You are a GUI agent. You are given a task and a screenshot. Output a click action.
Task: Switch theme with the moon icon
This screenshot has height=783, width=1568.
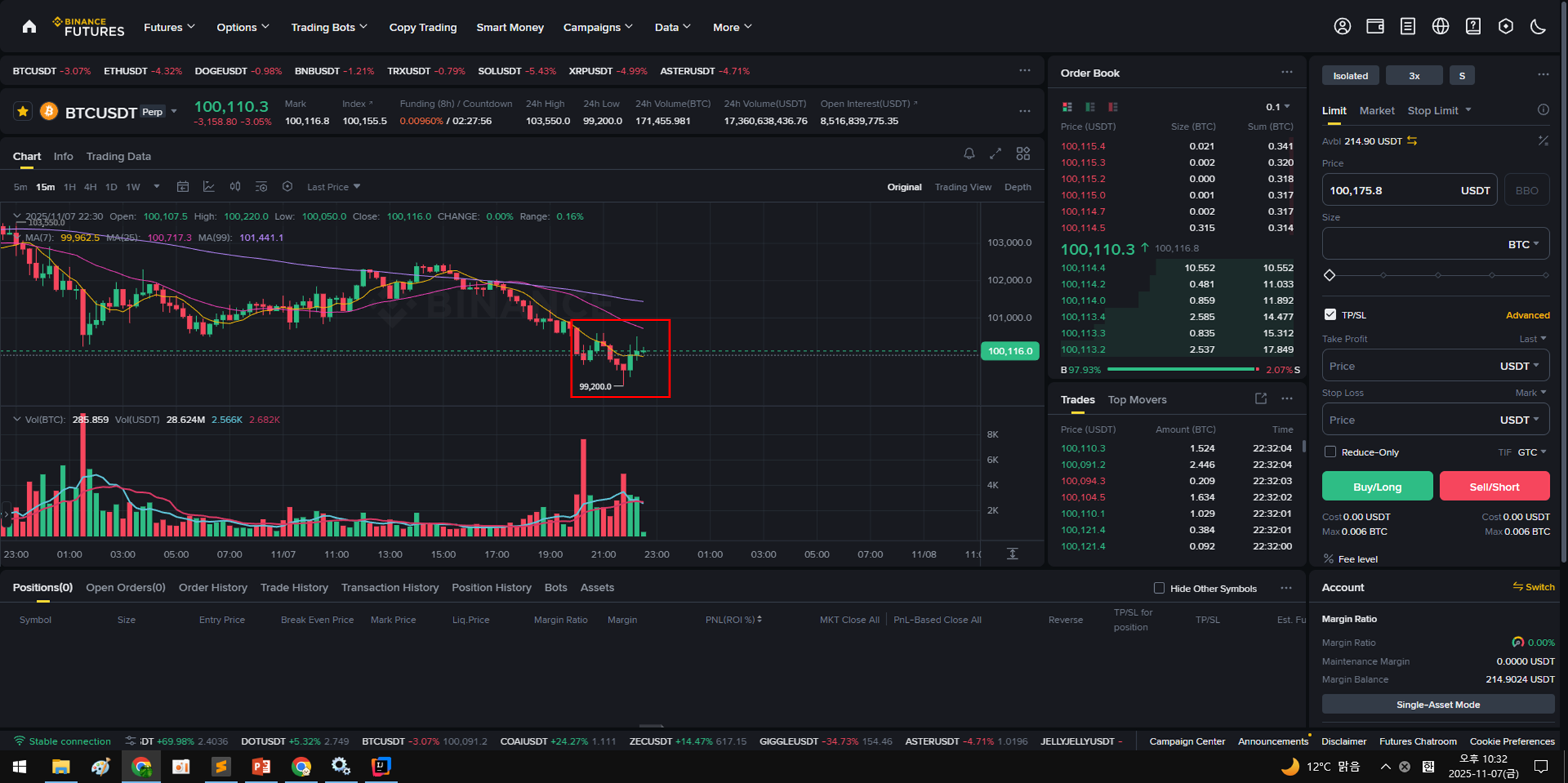point(1538,26)
